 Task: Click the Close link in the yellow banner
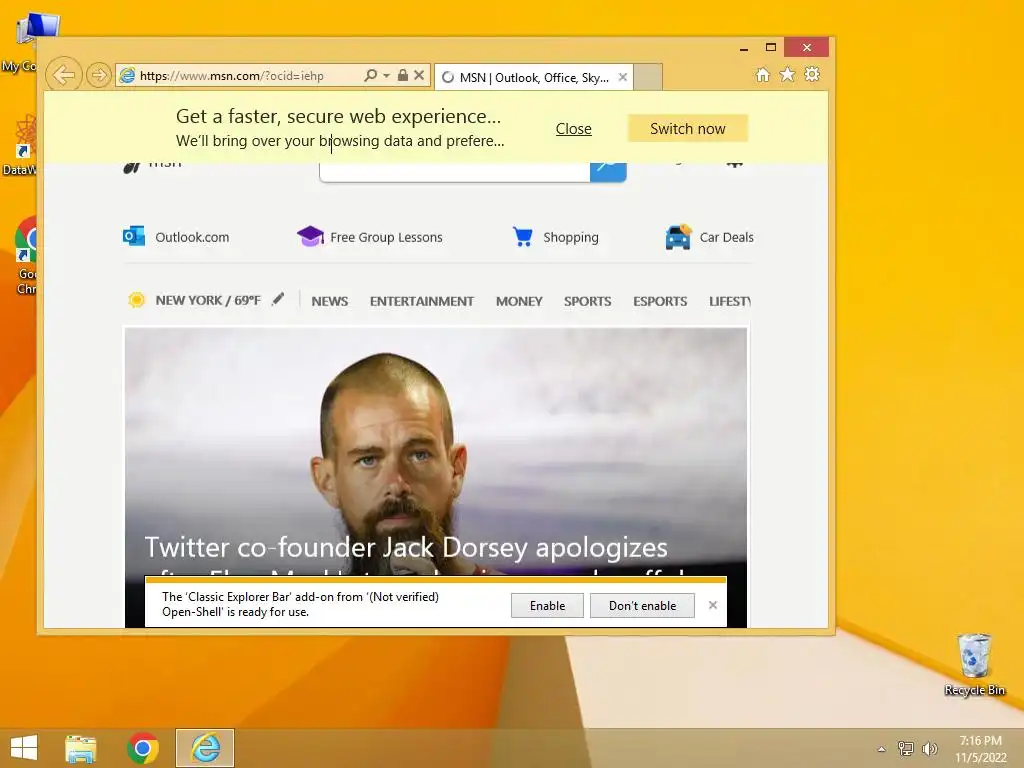coord(573,129)
